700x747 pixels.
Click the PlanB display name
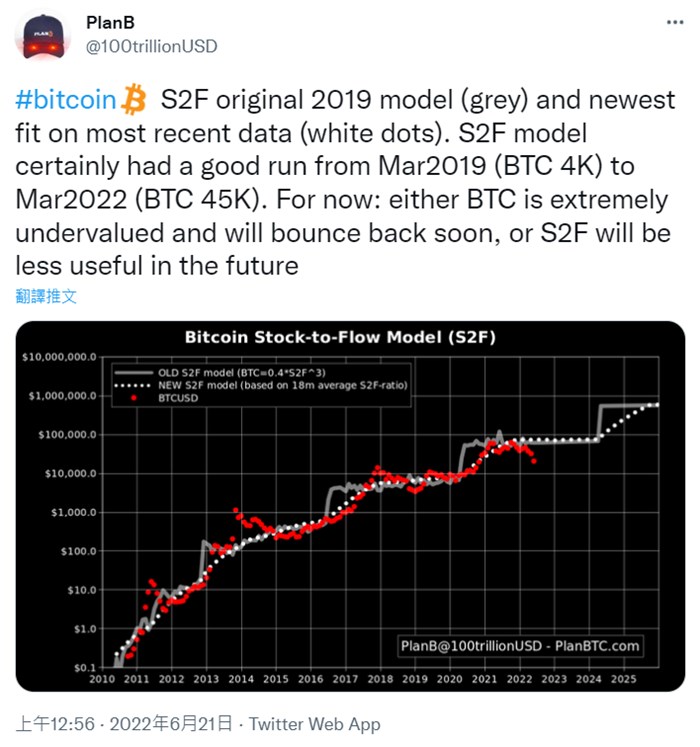(x=107, y=24)
